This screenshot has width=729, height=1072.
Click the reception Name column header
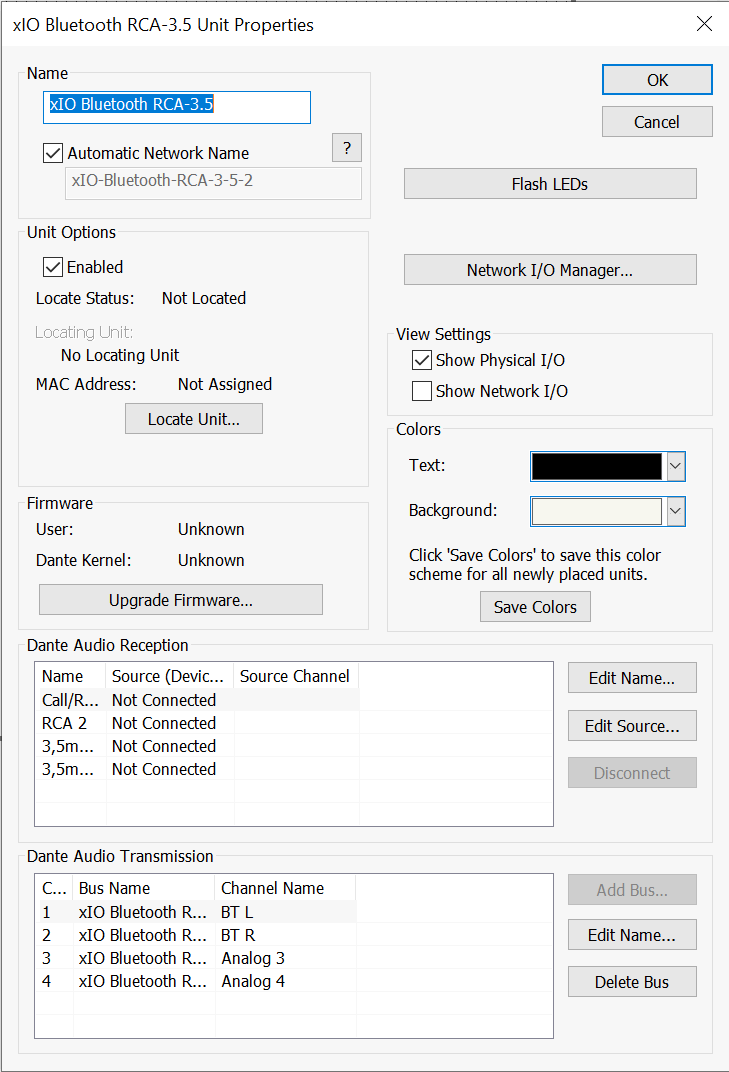71,676
